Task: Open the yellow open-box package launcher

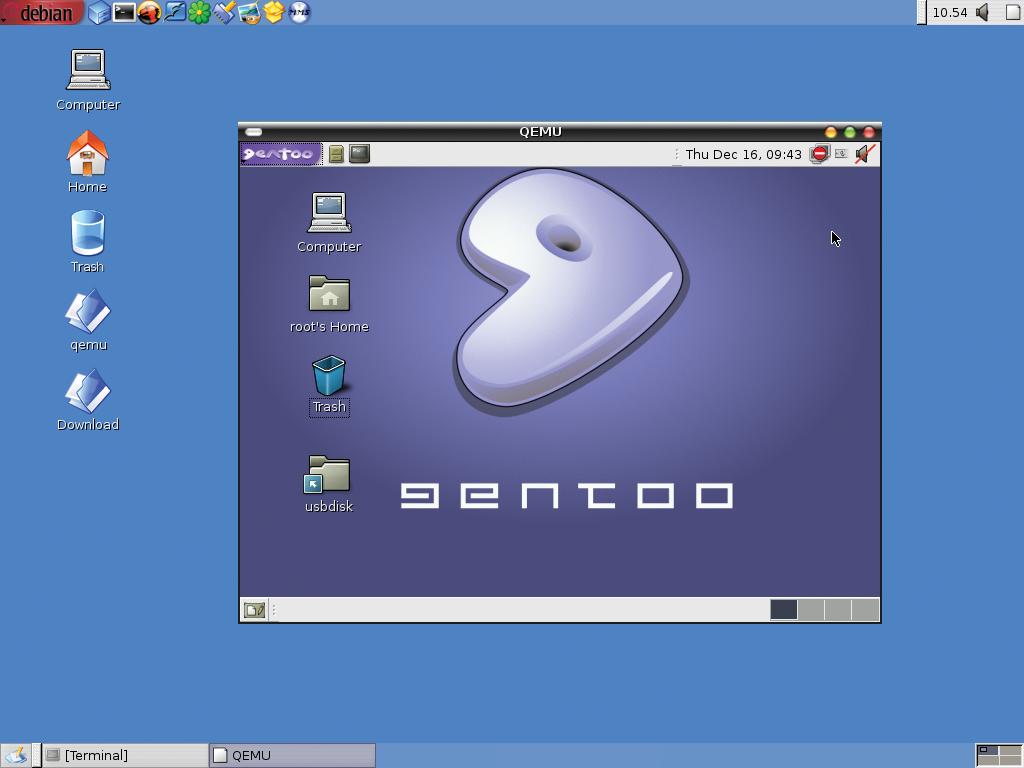Action: point(274,12)
